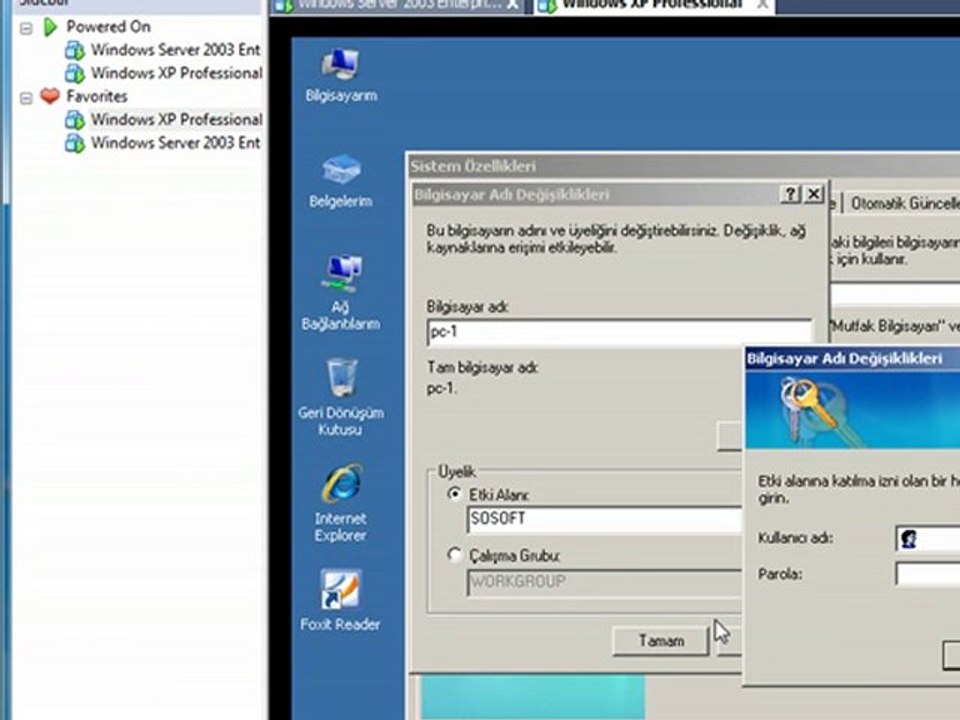Screen dimensions: 960x720
Task: Click help question mark button in dialog
Action: tap(790, 195)
